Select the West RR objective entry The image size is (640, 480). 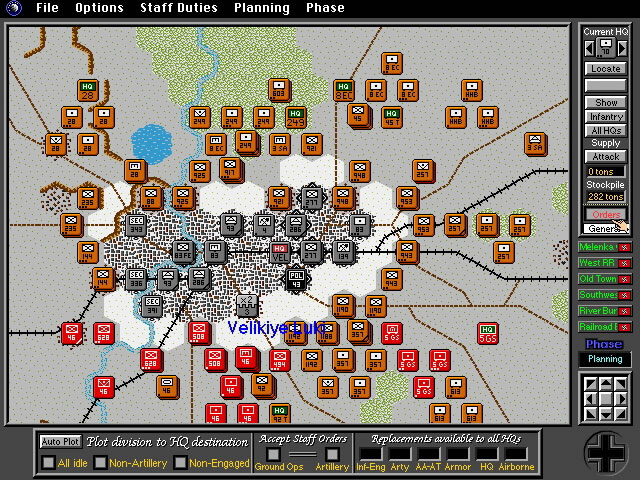point(605,263)
